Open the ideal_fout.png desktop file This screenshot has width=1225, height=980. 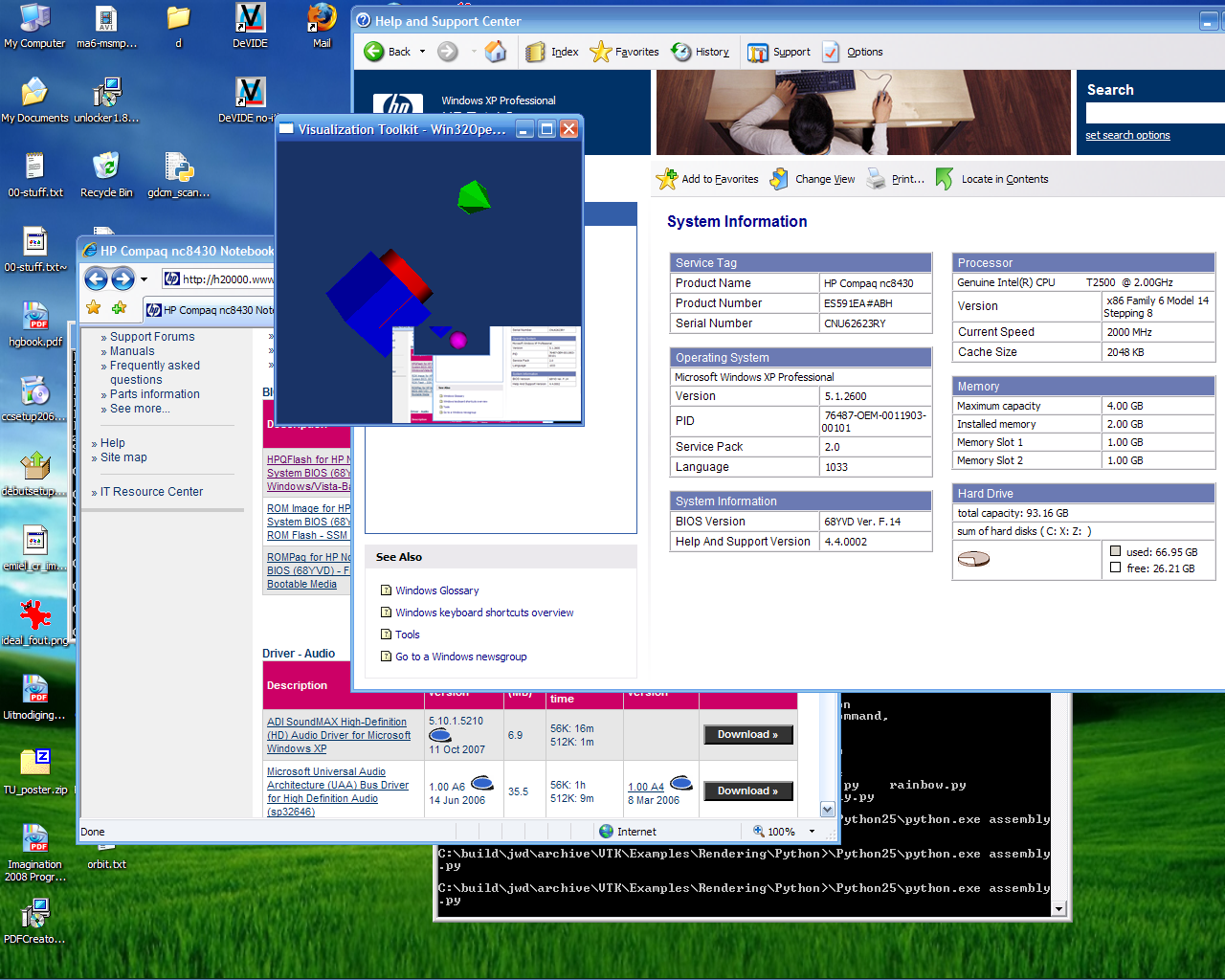click(35, 623)
